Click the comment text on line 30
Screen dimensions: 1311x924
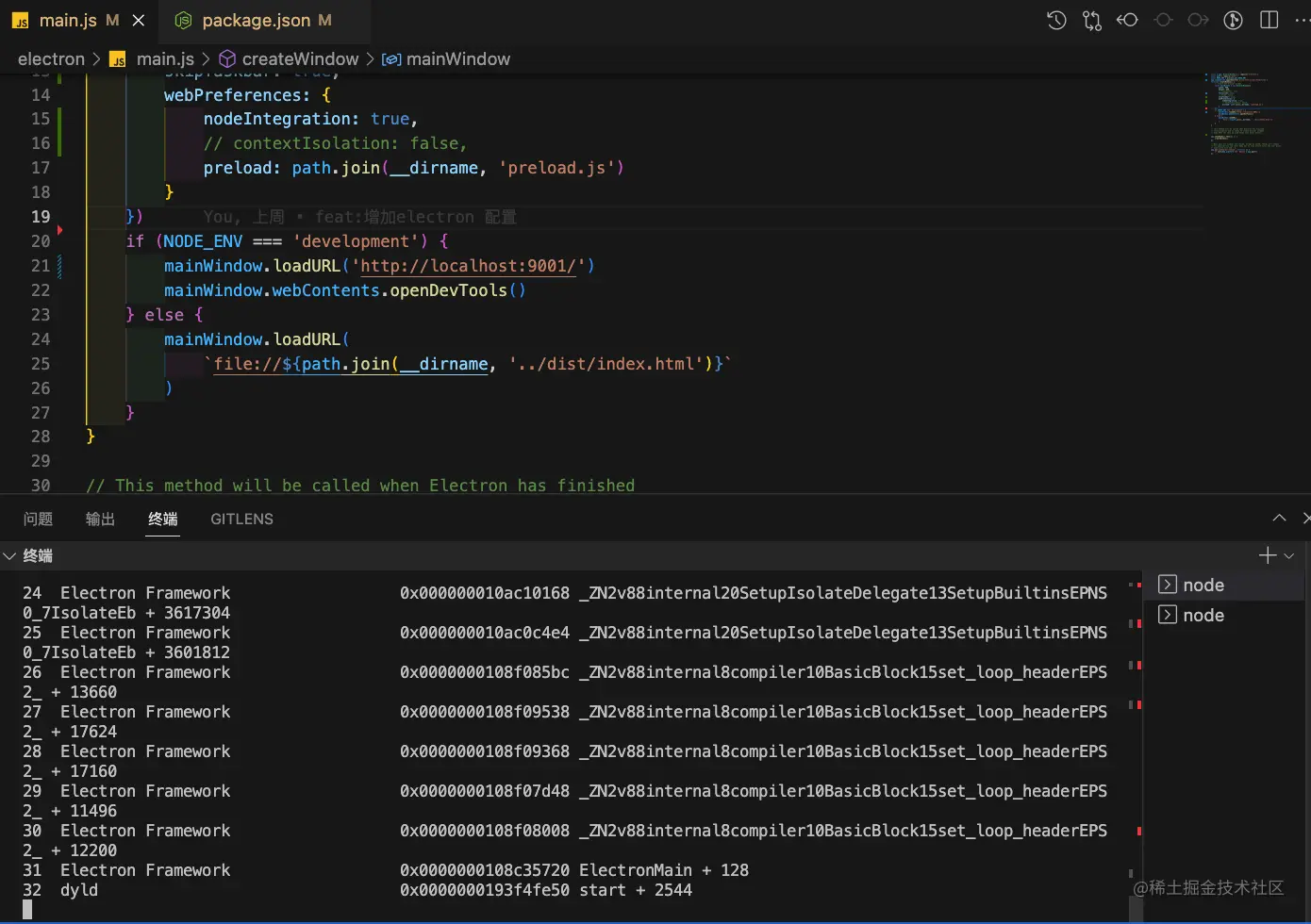360,486
